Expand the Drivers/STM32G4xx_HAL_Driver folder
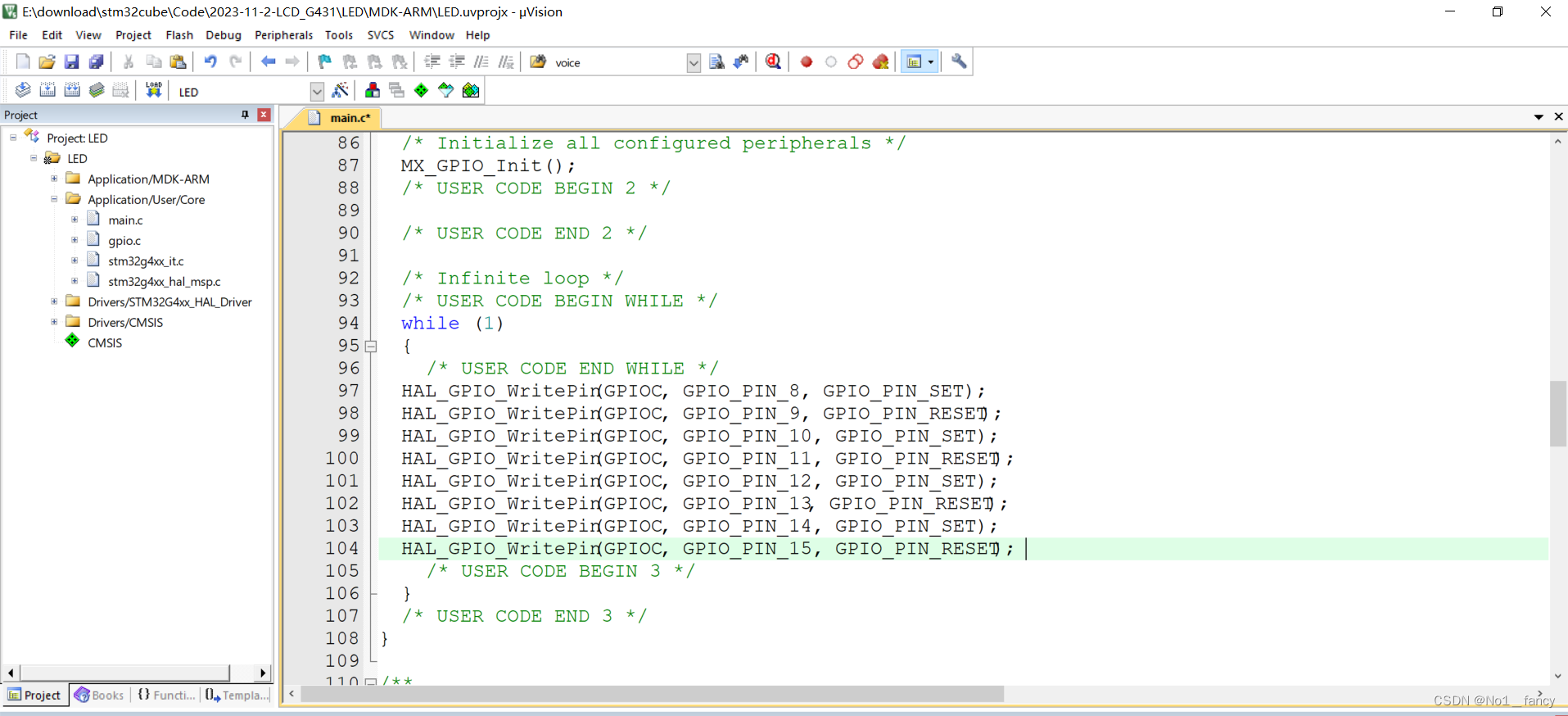This screenshot has width=1568, height=716. coord(54,301)
